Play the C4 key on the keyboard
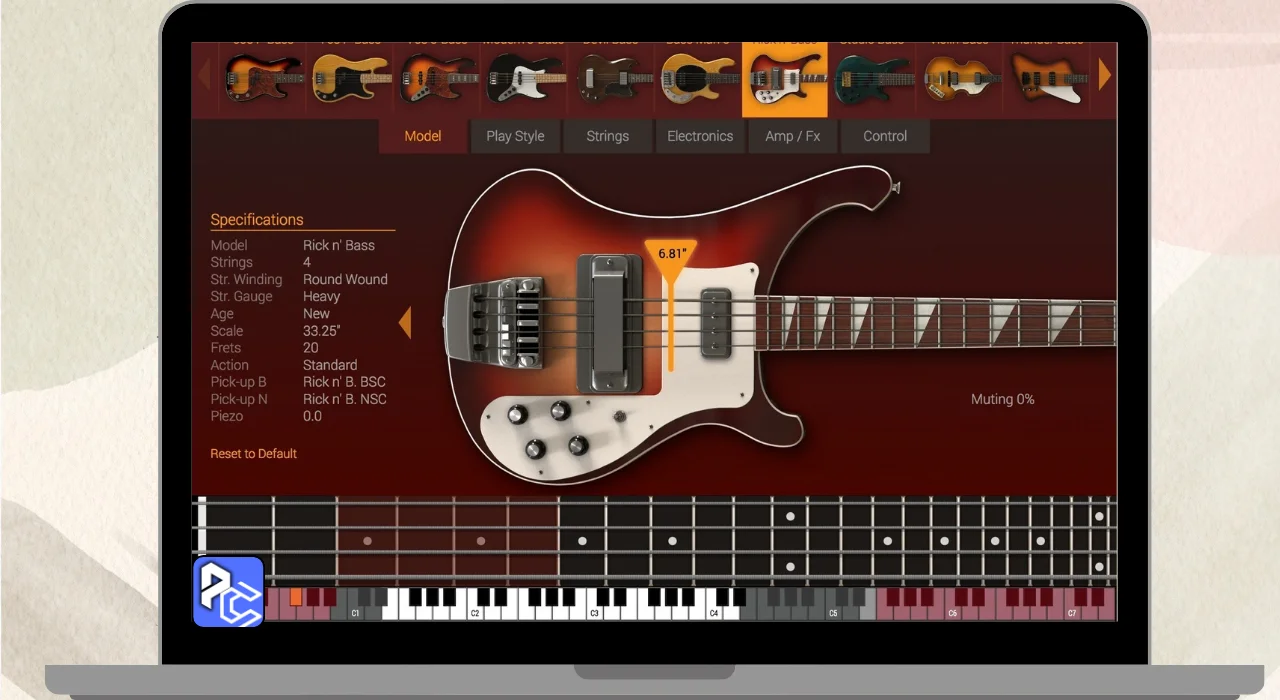Image resolution: width=1280 pixels, height=700 pixels. tap(713, 613)
